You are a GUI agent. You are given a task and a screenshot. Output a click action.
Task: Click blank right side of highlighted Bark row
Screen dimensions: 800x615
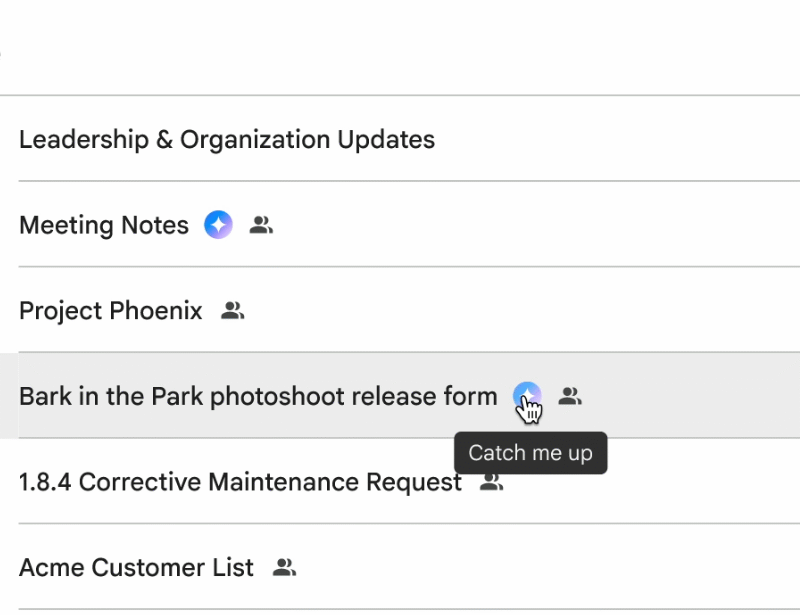700,396
